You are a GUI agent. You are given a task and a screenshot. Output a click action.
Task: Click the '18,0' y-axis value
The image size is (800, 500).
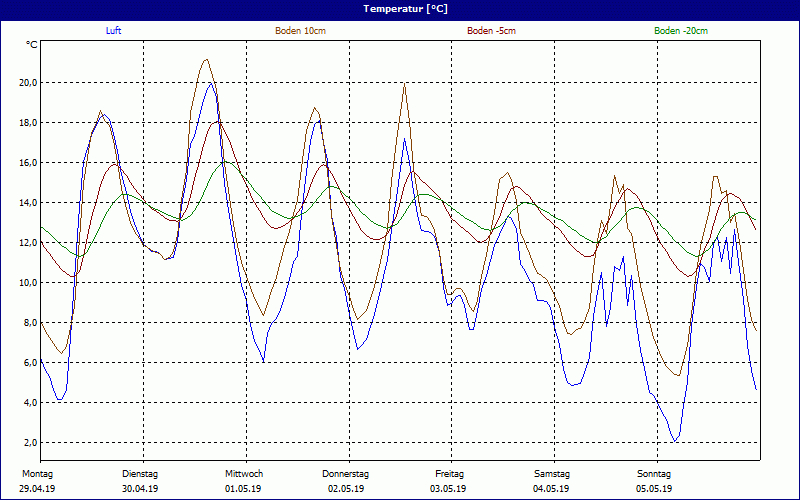click(28, 122)
